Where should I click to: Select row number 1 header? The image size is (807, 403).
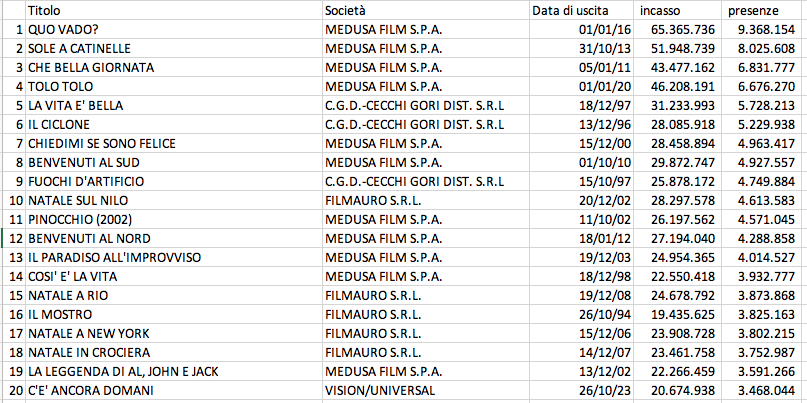(14, 29)
